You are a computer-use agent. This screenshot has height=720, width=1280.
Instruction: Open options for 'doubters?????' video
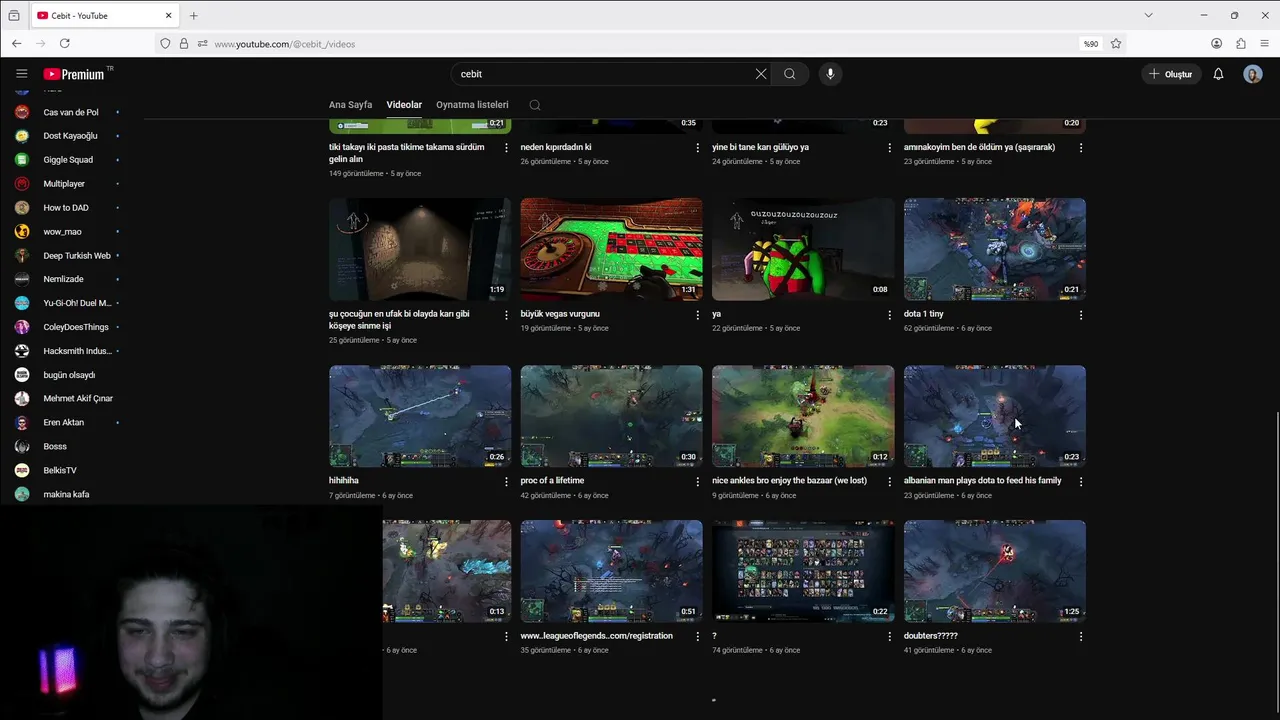(x=1081, y=637)
